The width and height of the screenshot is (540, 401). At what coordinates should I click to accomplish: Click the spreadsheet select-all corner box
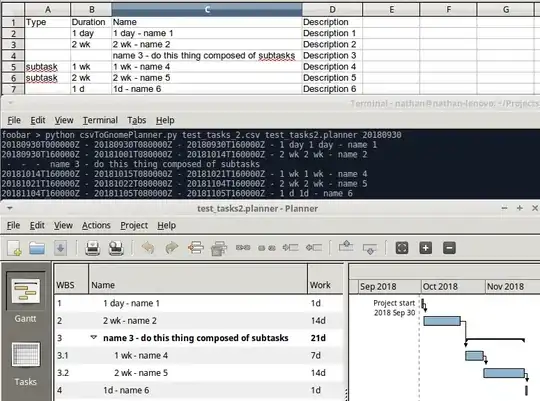point(13,10)
